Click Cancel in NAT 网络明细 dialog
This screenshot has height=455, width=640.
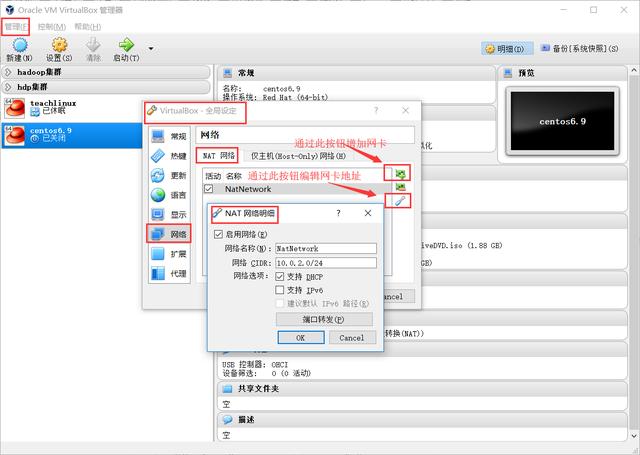point(352,337)
